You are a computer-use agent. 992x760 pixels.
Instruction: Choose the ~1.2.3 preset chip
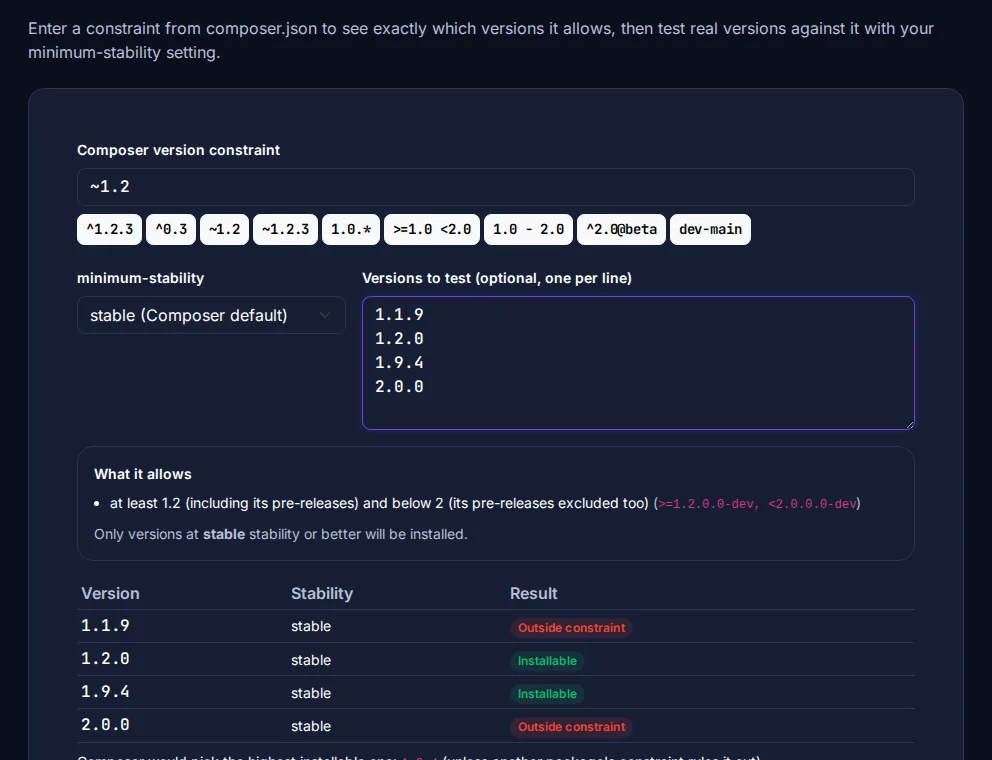pos(285,229)
